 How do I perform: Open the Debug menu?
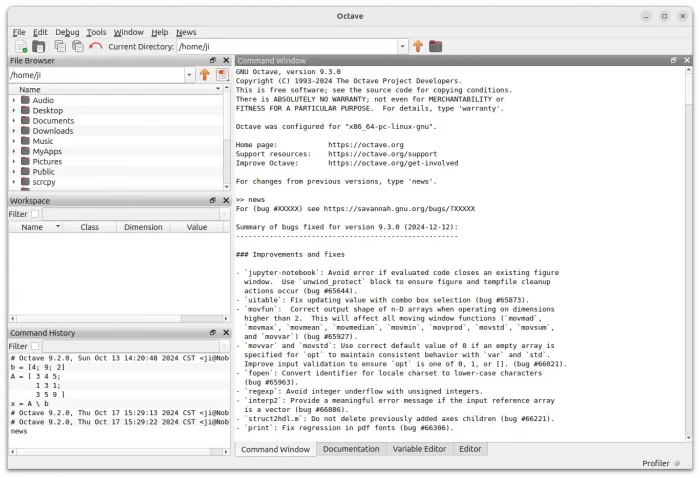coord(67,32)
